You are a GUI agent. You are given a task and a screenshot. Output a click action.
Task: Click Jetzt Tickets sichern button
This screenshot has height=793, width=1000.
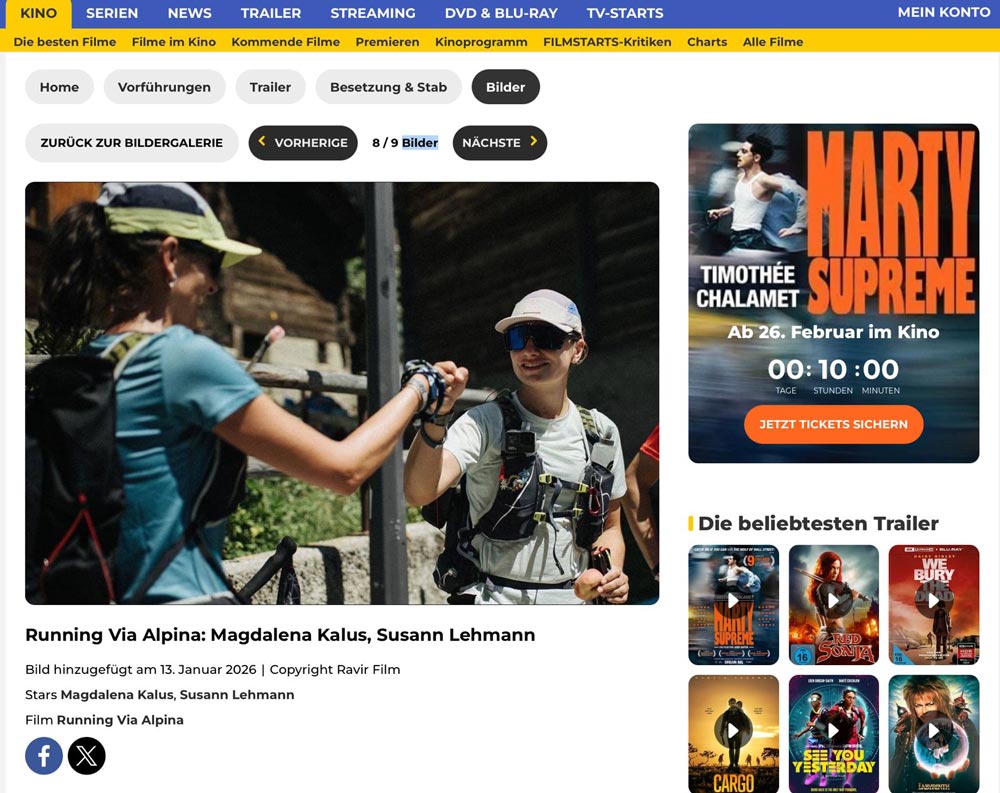[833, 424]
